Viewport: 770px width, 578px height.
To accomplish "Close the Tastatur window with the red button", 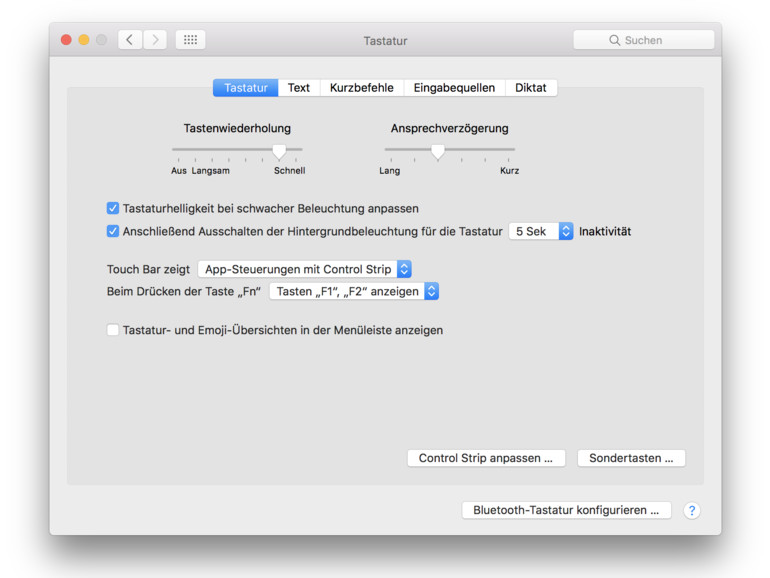I will coord(66,40).
